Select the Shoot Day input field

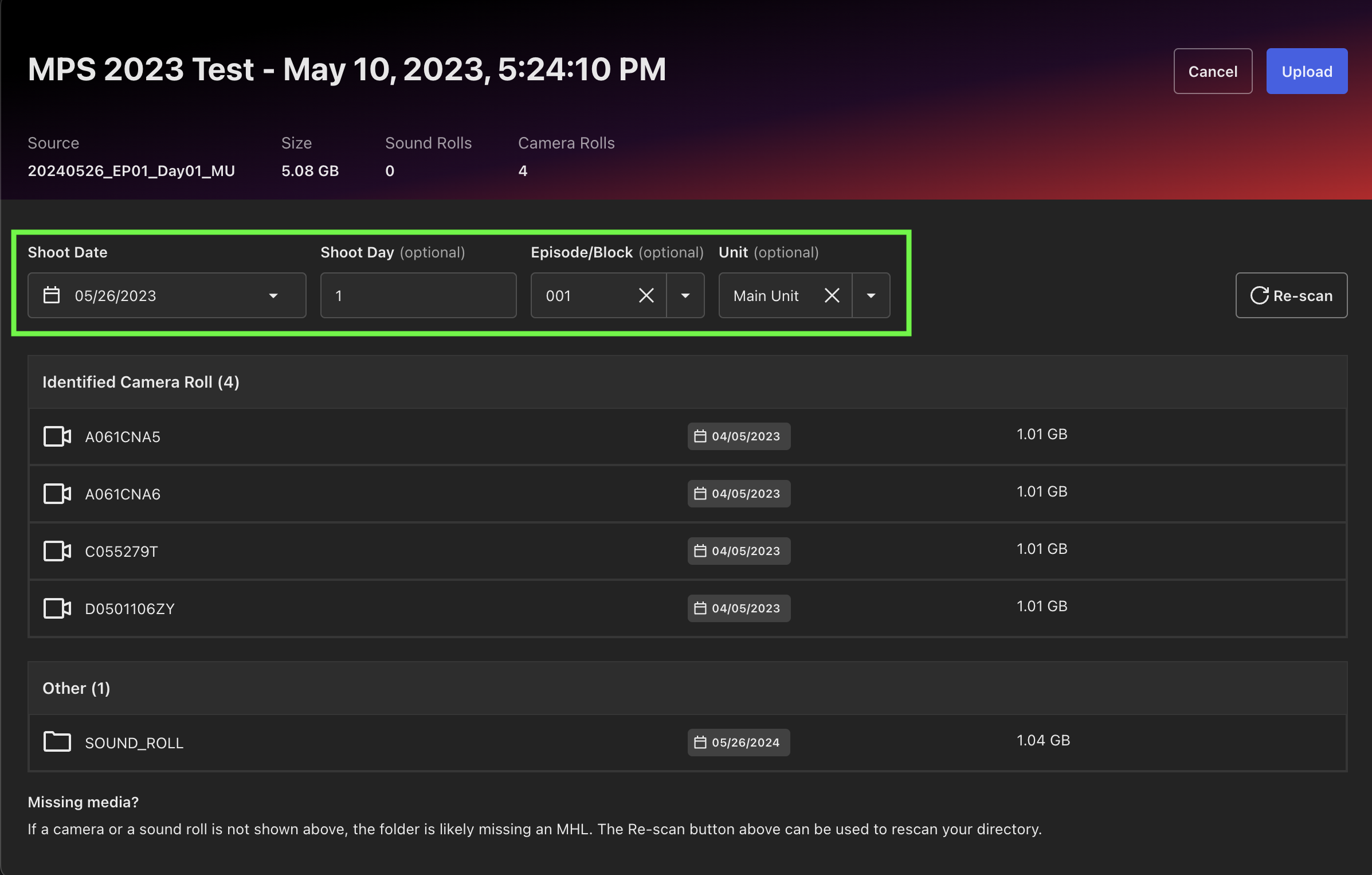418,295
